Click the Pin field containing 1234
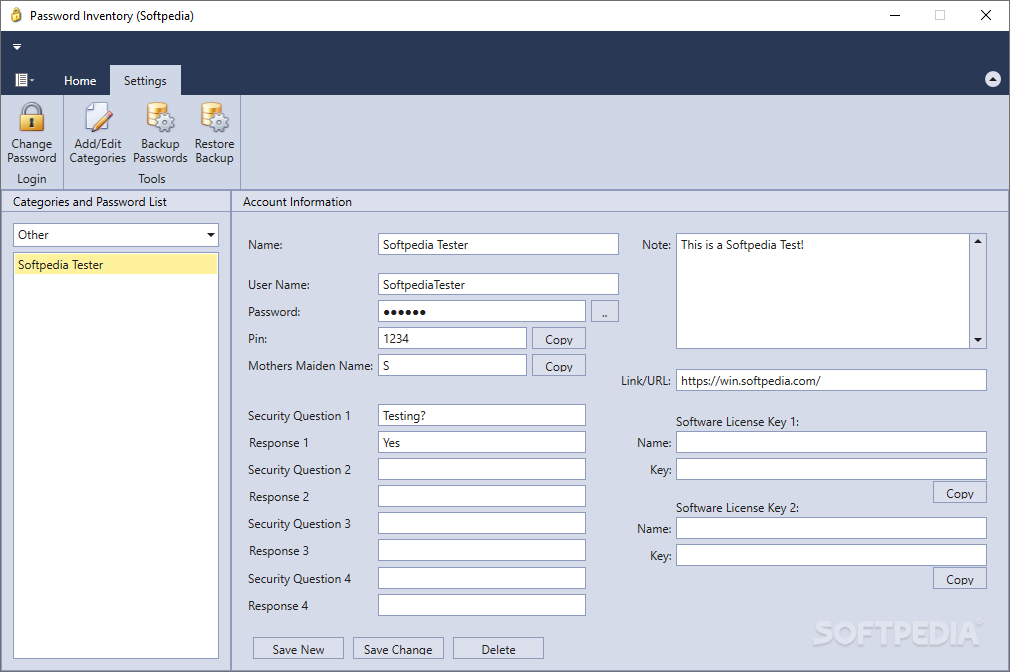This screenshot has width=1010, height=672. tap(452, 338)
